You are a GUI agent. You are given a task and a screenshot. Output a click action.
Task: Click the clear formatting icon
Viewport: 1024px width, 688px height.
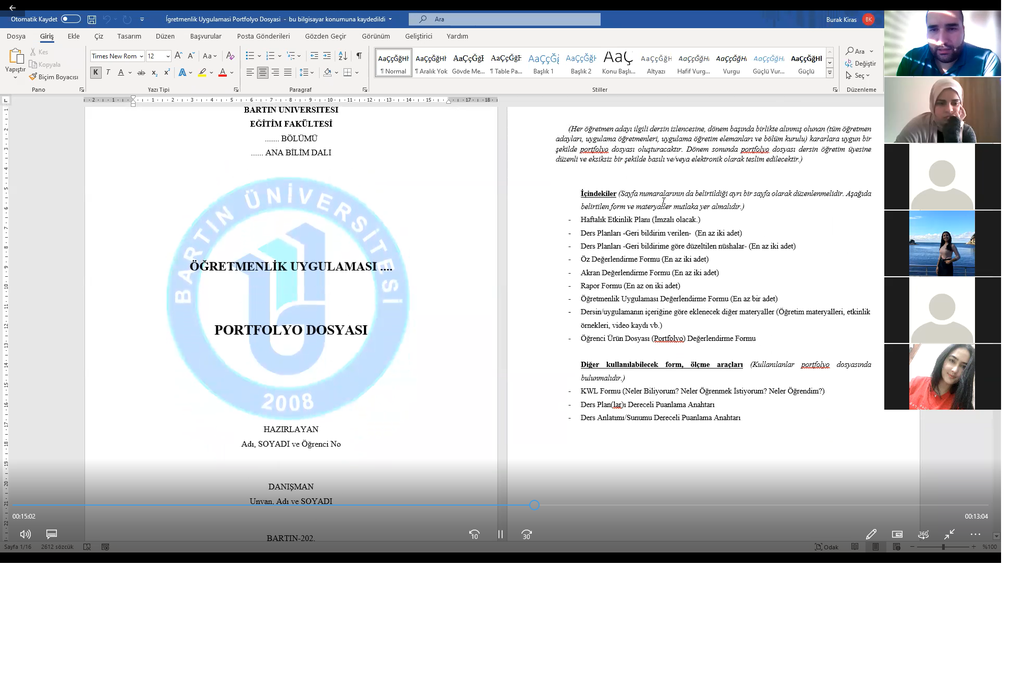point(230,56)
